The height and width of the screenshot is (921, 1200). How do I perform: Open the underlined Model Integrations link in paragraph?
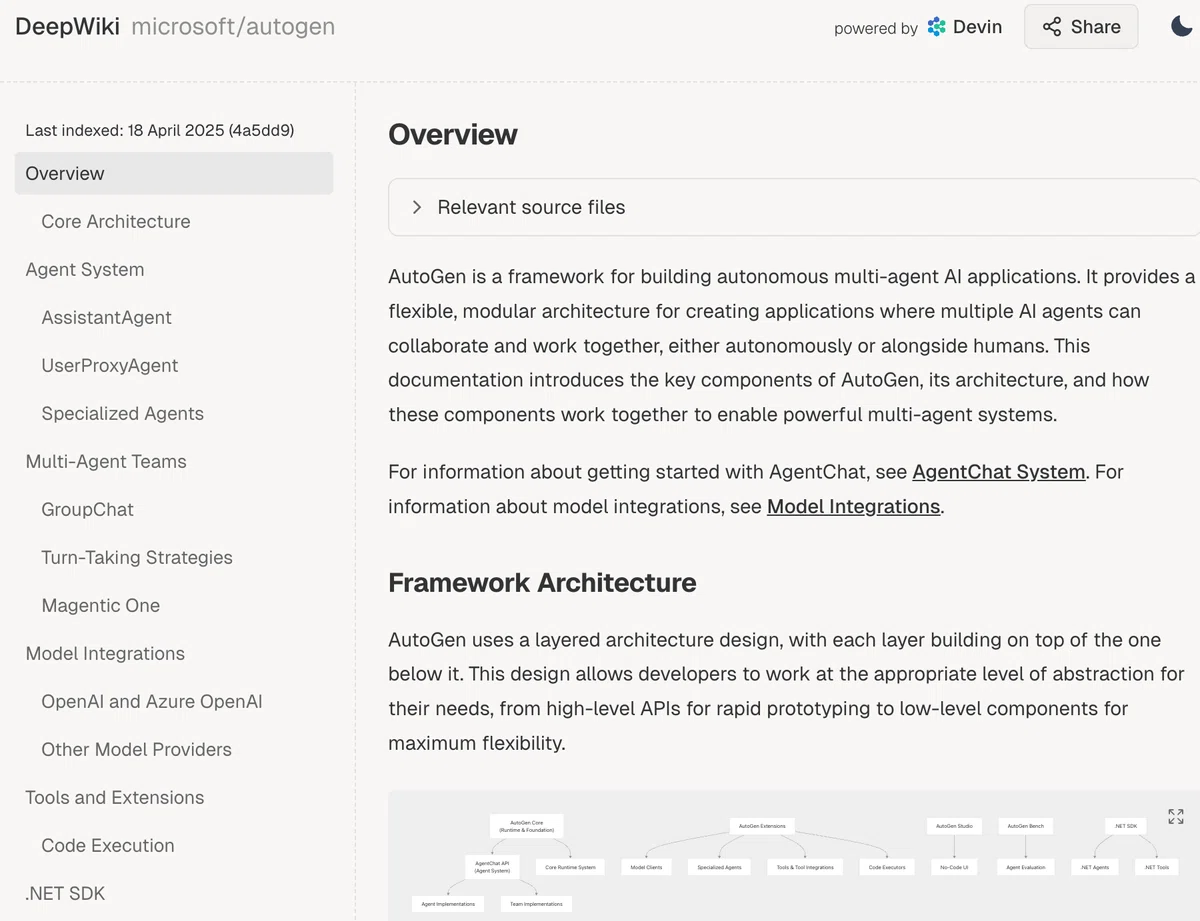[853, 507]
